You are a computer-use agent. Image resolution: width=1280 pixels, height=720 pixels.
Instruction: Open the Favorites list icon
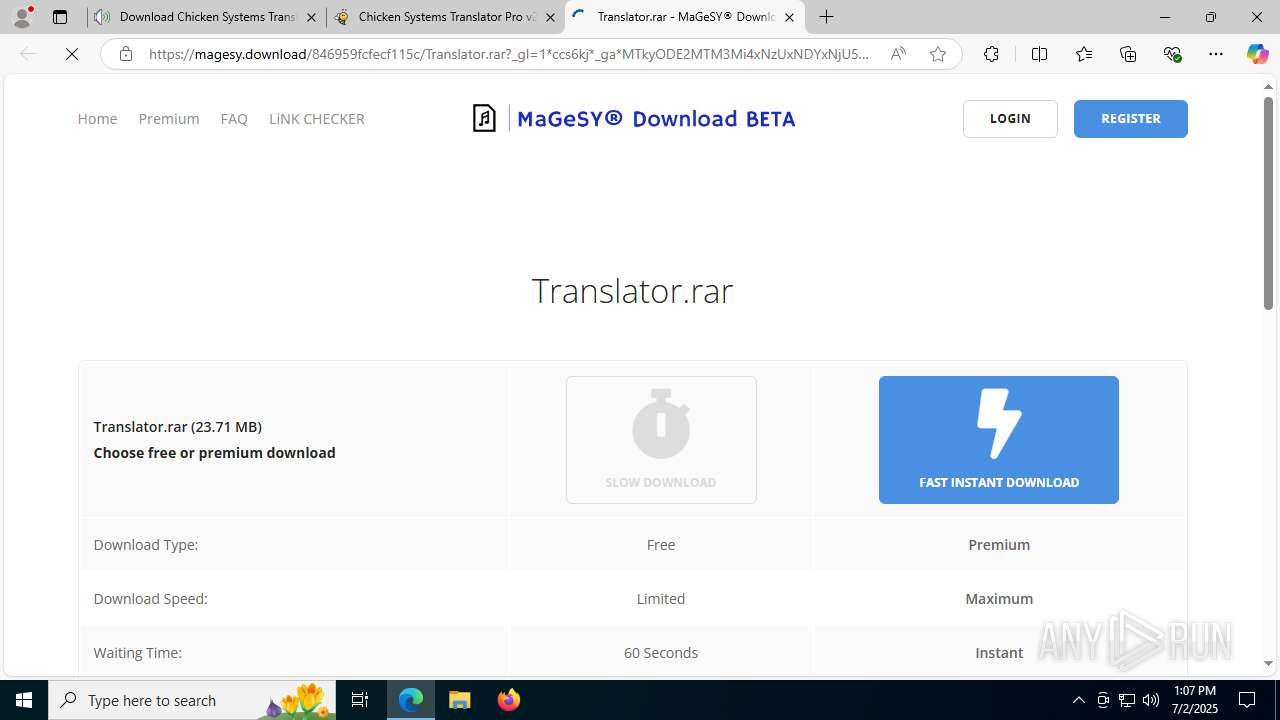click(x=1084, y=54)
